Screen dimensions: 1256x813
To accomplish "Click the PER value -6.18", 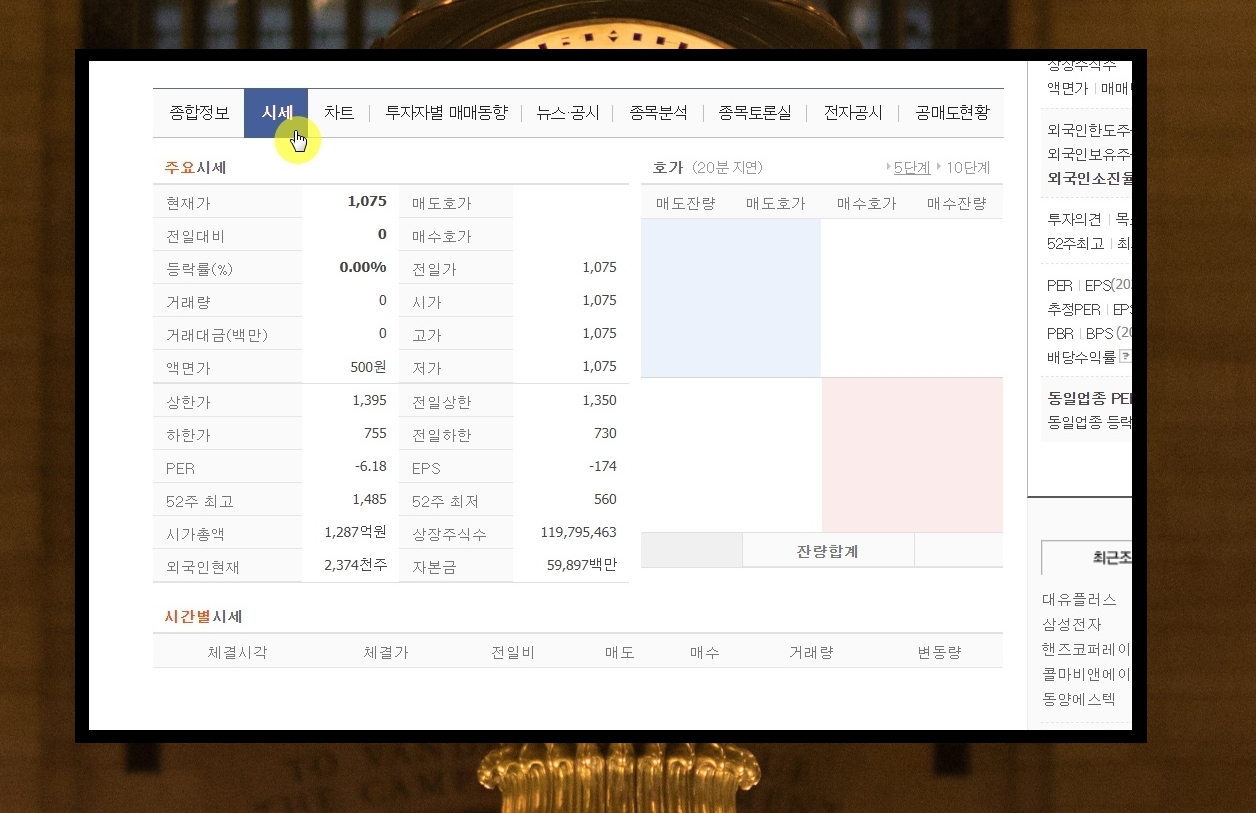I will pos(370,466).
